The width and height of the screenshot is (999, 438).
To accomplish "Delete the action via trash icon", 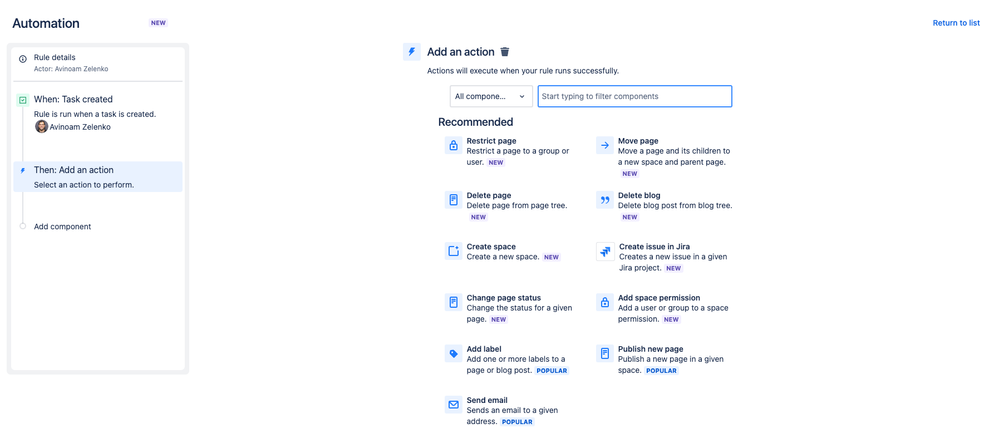I will [x=505, y=52].
